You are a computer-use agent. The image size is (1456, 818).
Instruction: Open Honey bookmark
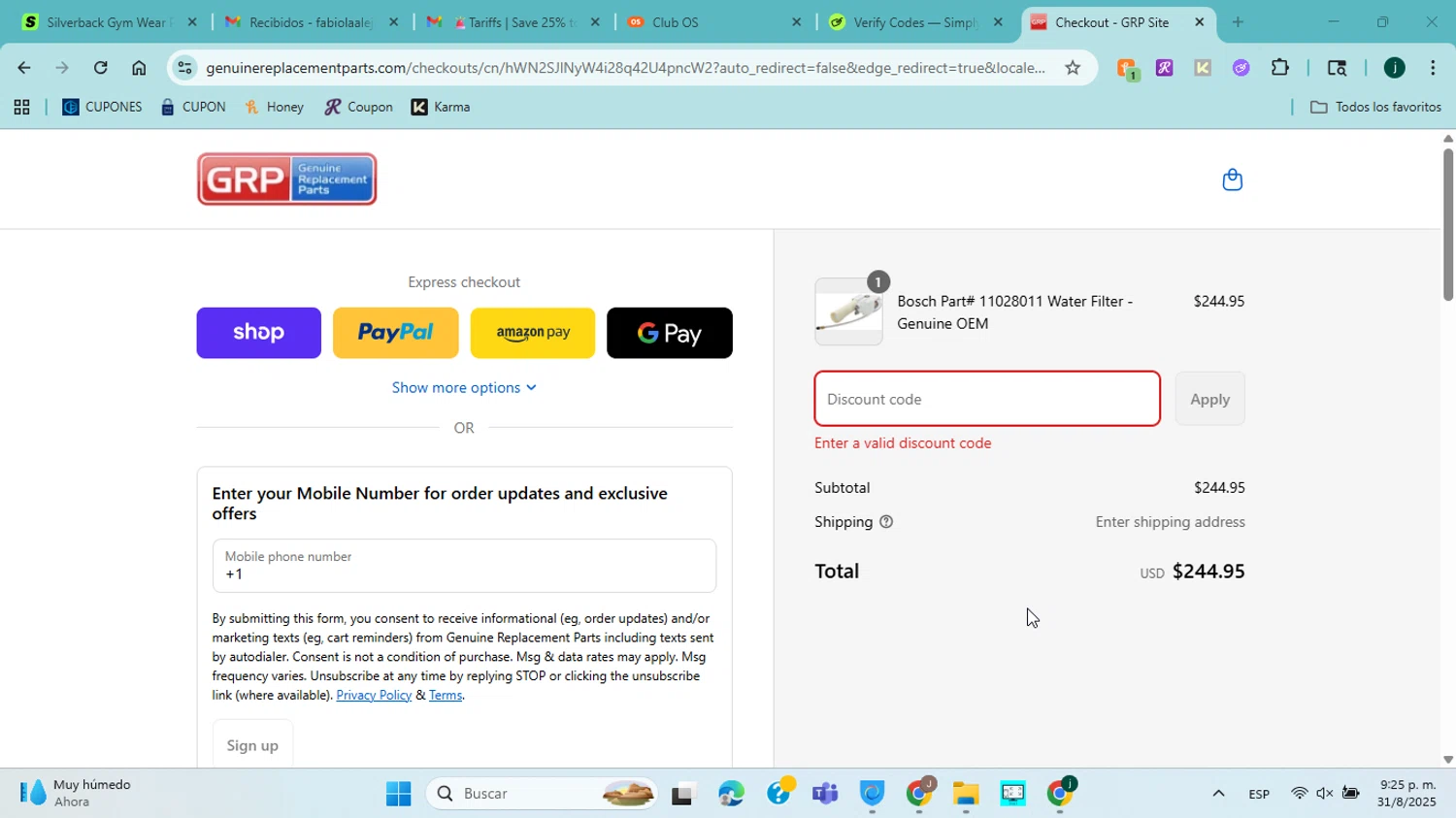(x=274, y=108)
